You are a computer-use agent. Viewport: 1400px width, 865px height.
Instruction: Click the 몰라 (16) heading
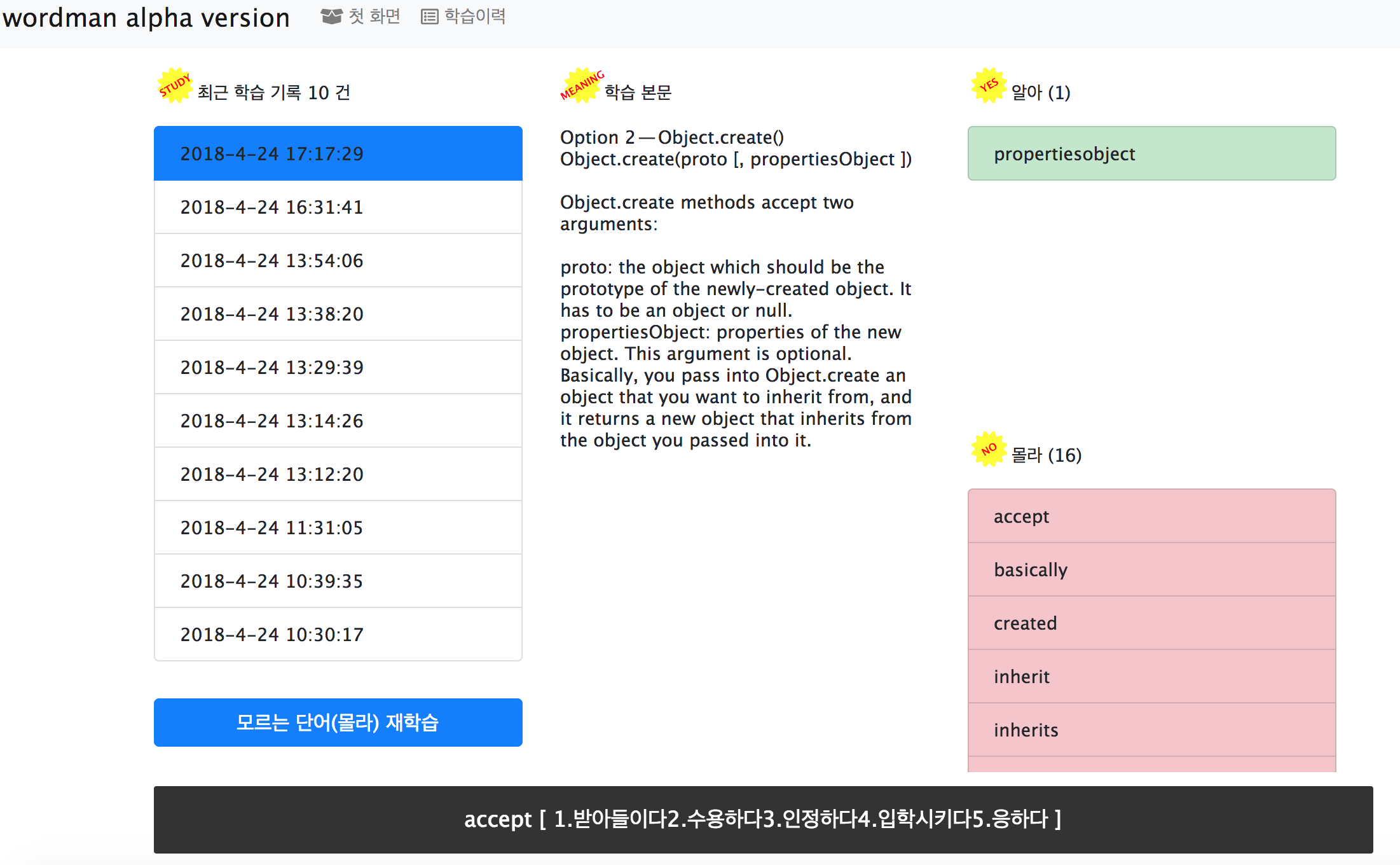tap(1047, 455)
